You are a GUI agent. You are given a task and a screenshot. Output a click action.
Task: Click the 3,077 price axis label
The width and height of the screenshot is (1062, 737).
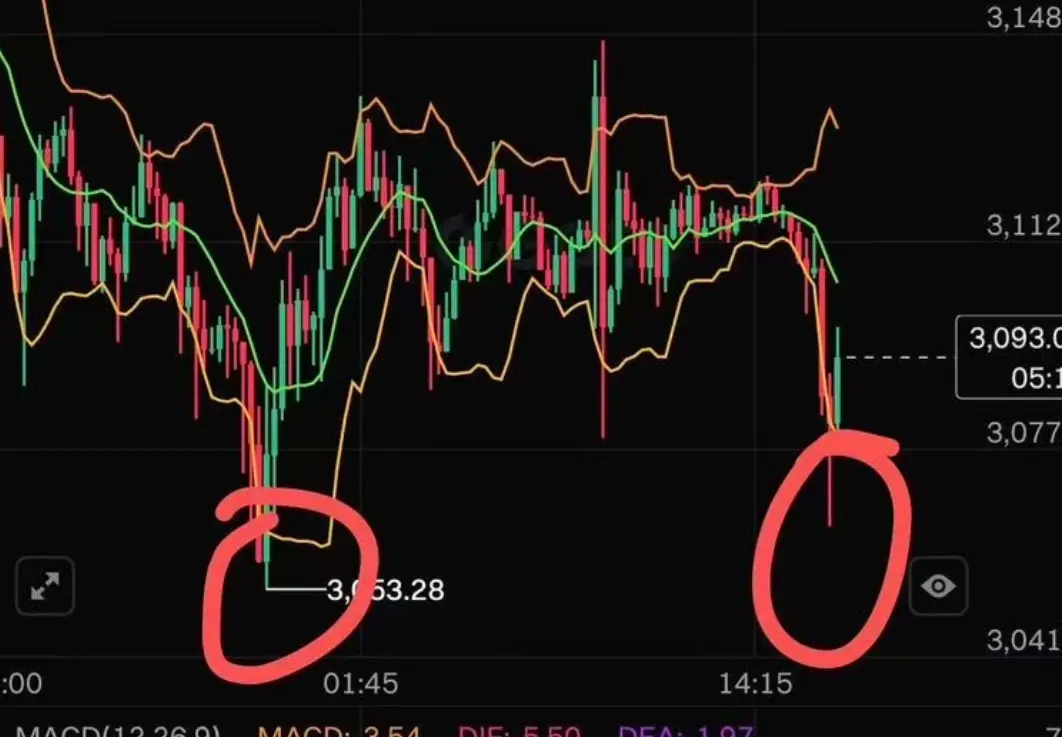1023,432
